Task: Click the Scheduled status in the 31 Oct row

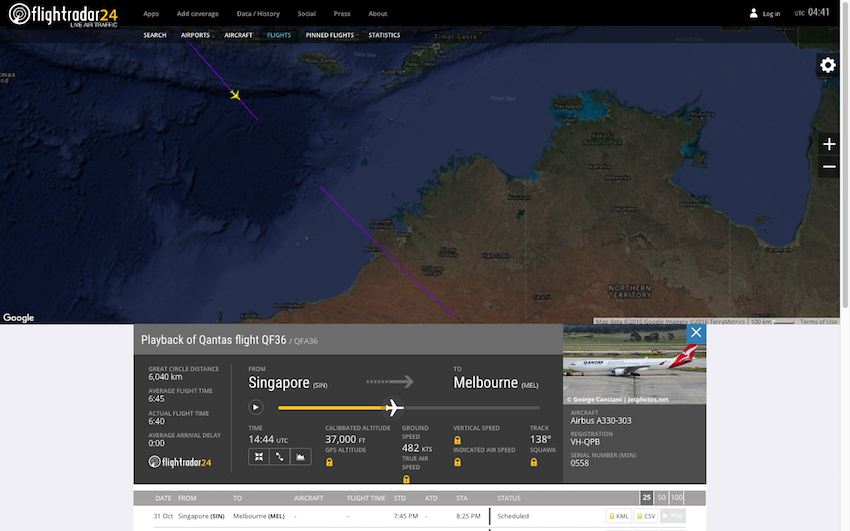Action: [513, 516]
